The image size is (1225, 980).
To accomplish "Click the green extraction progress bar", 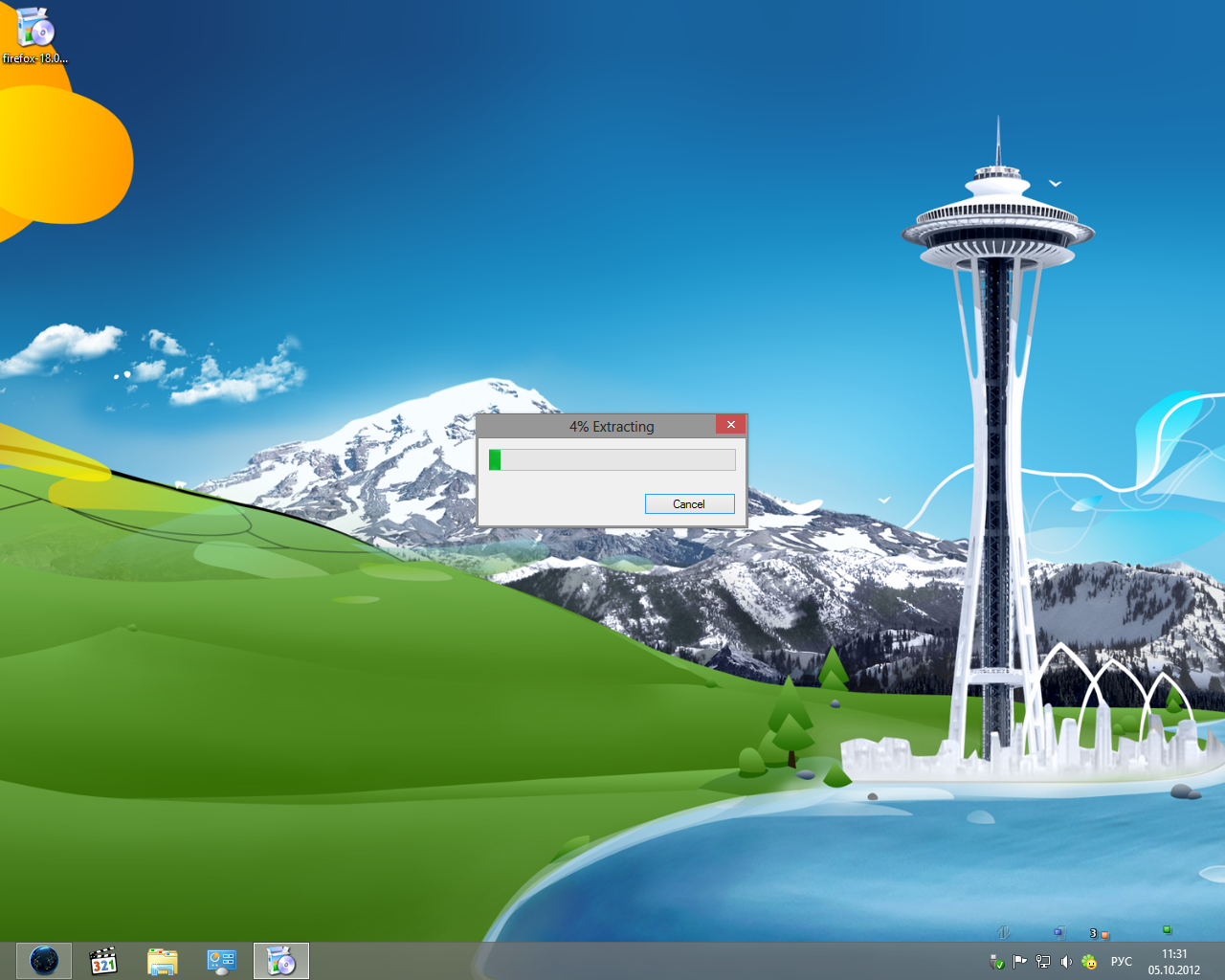I will 612,460.
